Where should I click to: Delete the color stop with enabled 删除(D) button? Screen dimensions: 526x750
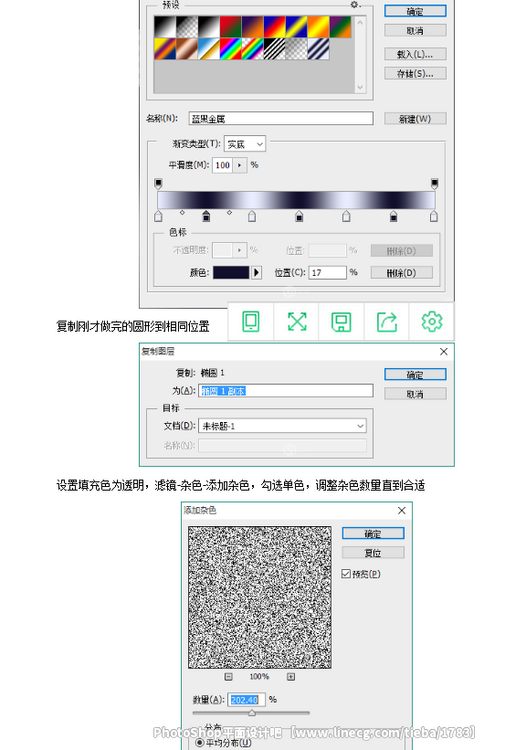pos(402,273)
